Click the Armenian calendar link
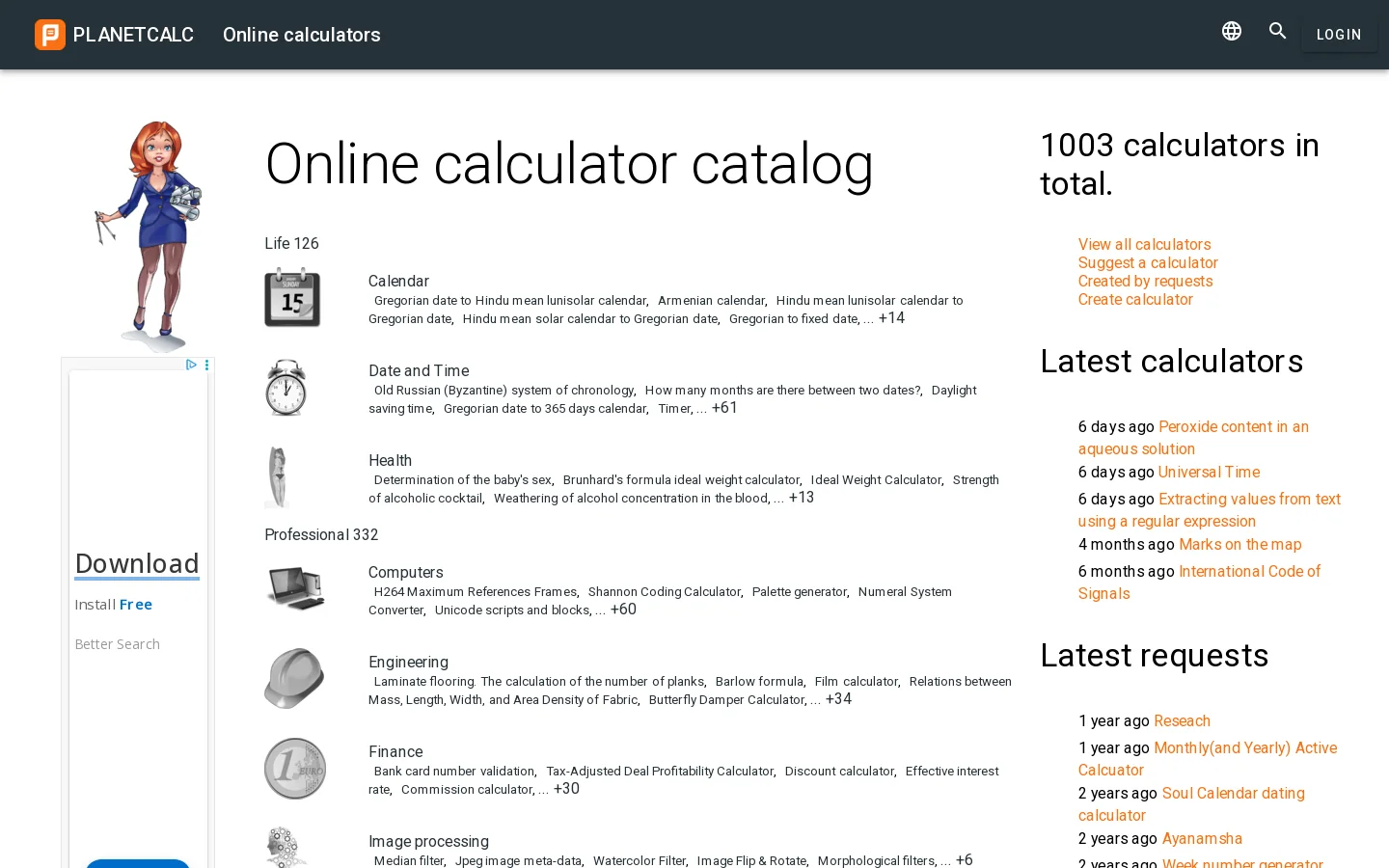1389x868 pixels. point(711,301)
